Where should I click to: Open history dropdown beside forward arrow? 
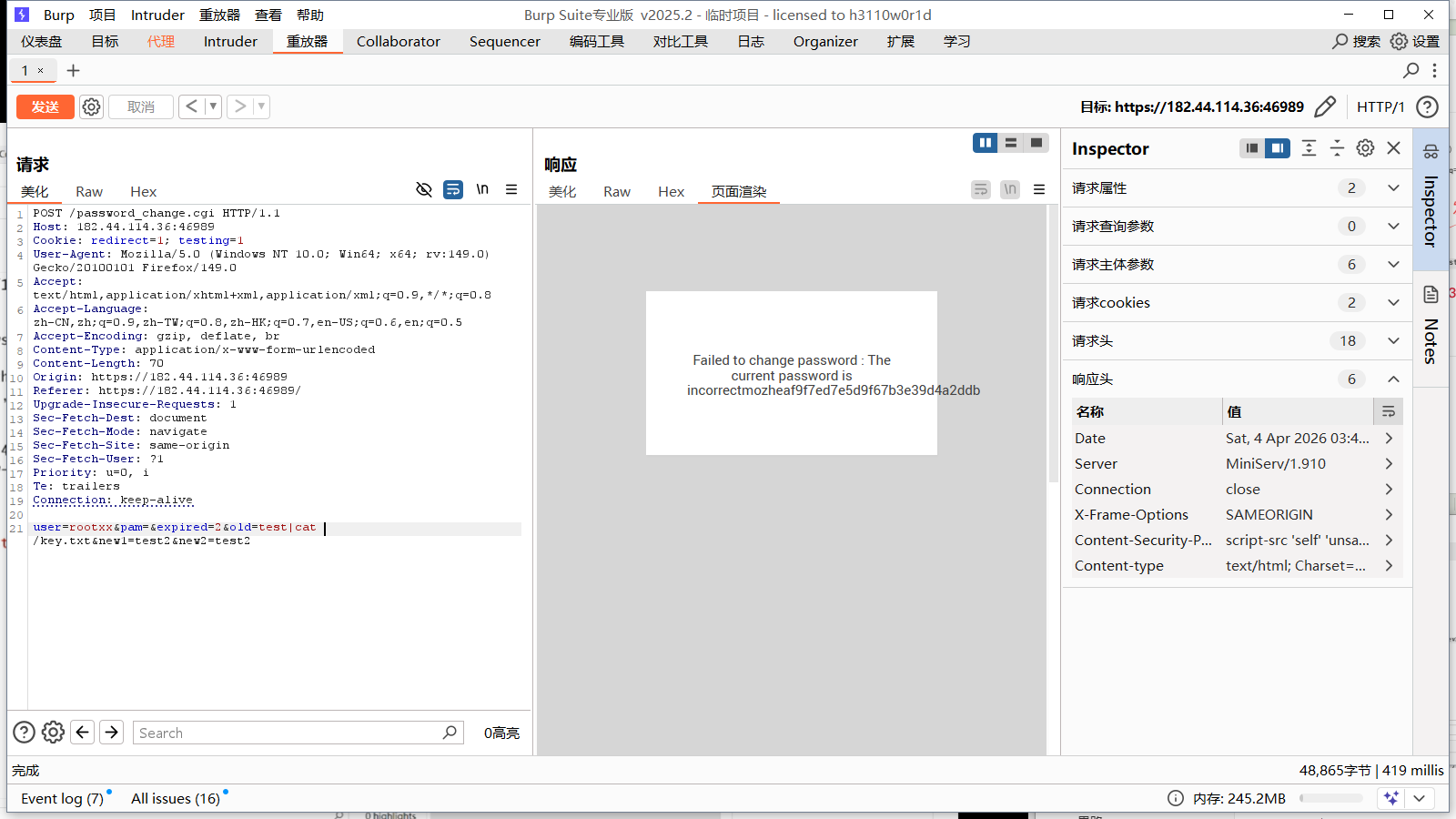[261, 106]
